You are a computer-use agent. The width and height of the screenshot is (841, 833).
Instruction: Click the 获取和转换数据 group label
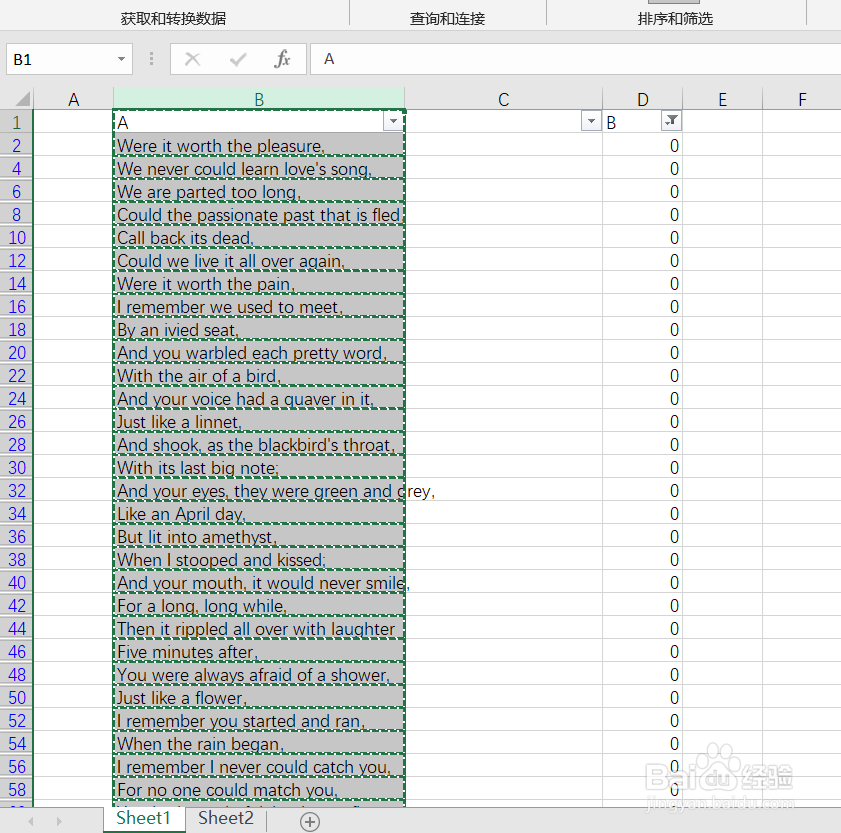click(x=173, y=19)
